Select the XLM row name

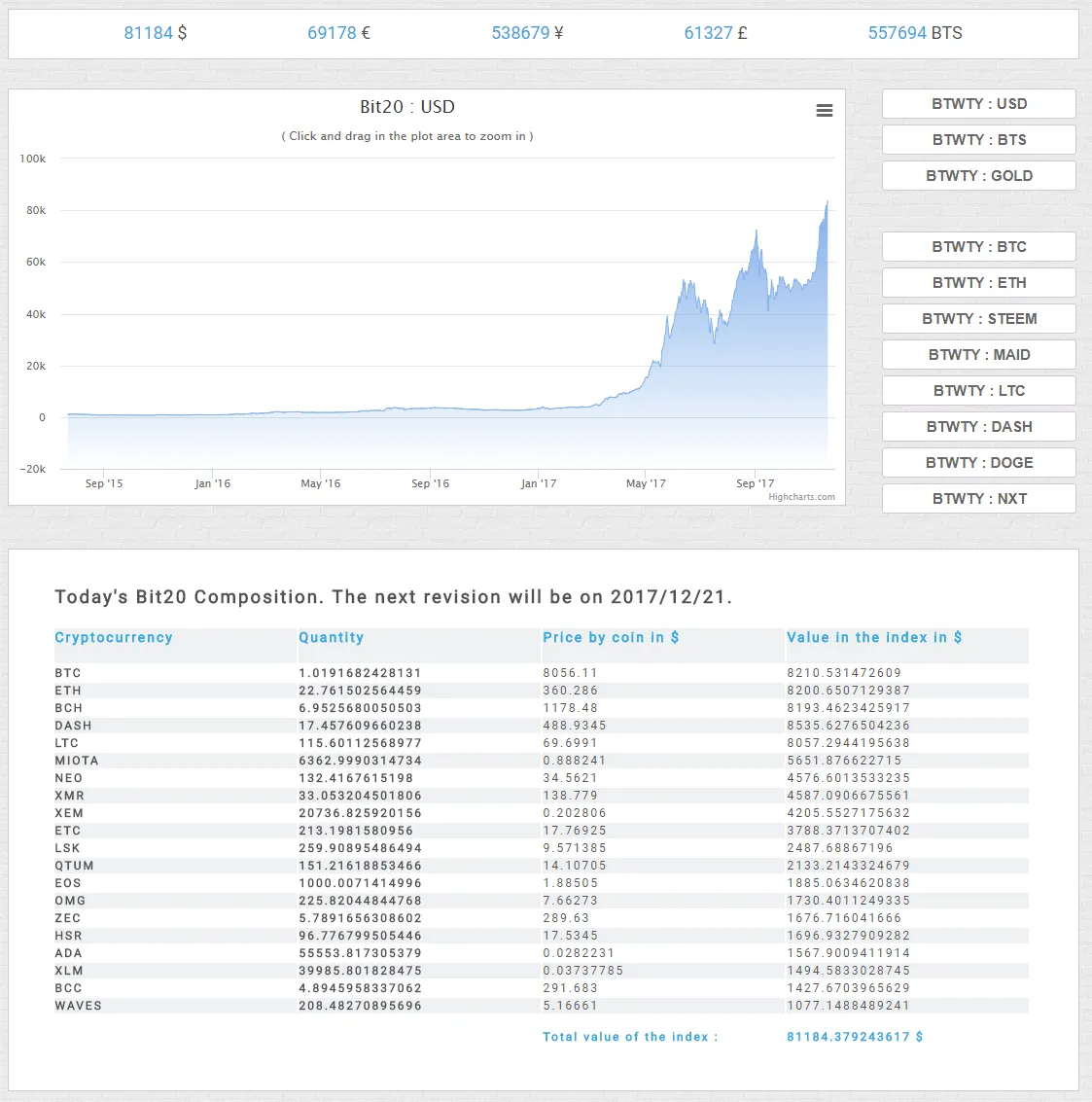point(69,971)
